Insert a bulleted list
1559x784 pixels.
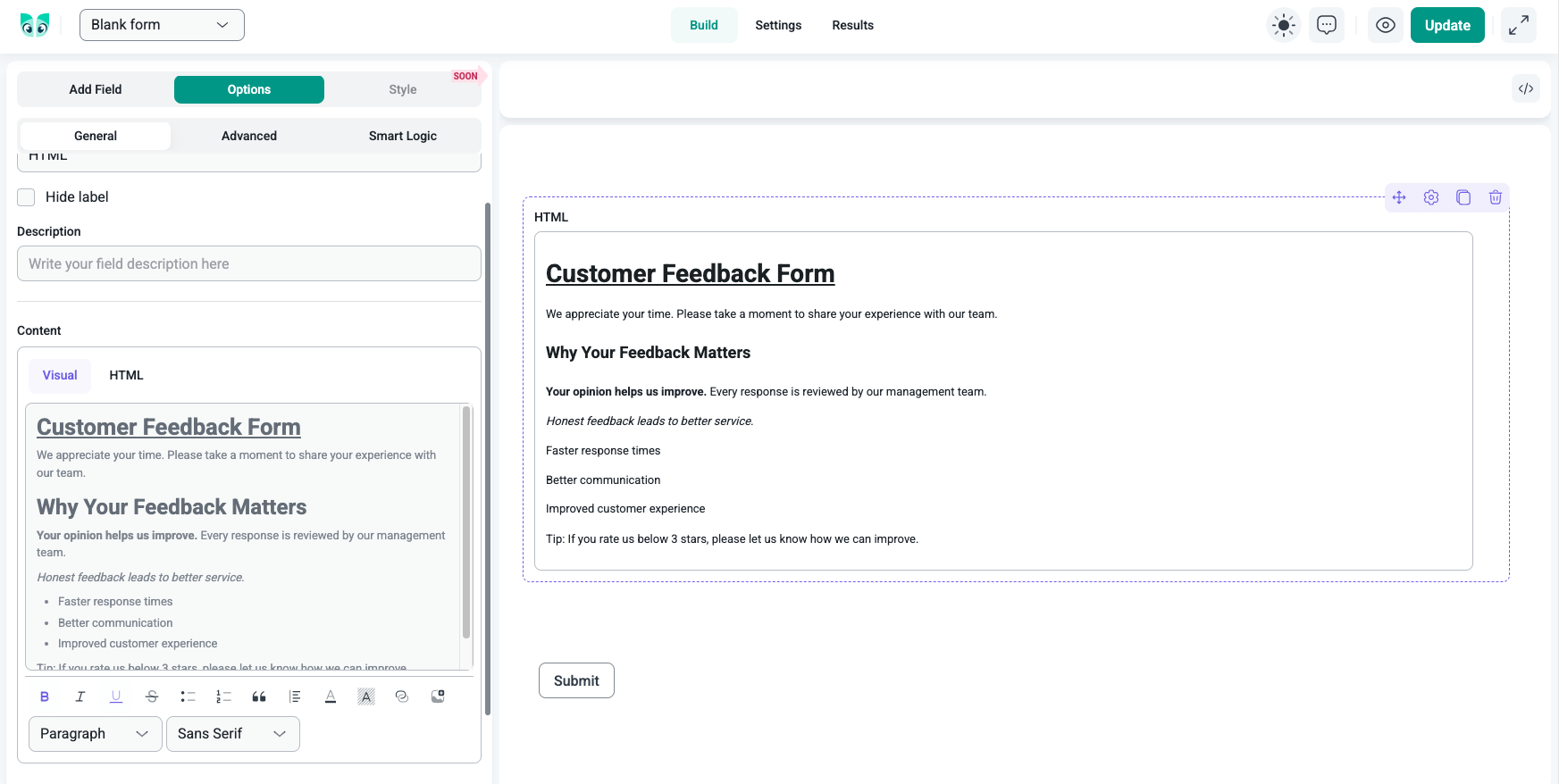188,696
